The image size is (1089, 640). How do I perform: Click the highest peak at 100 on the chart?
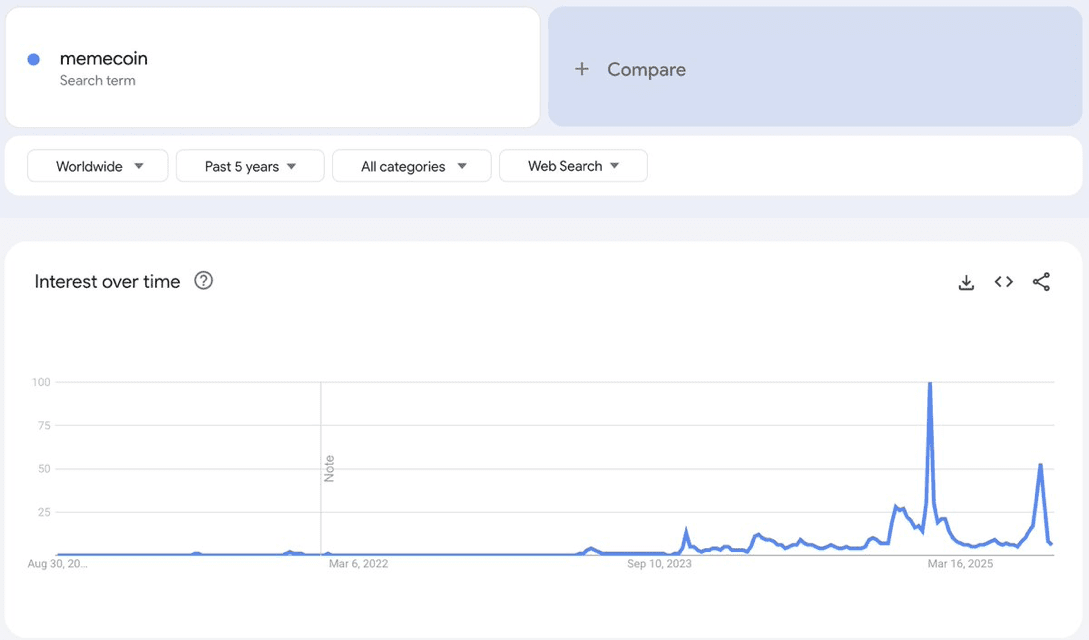coord(929,384)
